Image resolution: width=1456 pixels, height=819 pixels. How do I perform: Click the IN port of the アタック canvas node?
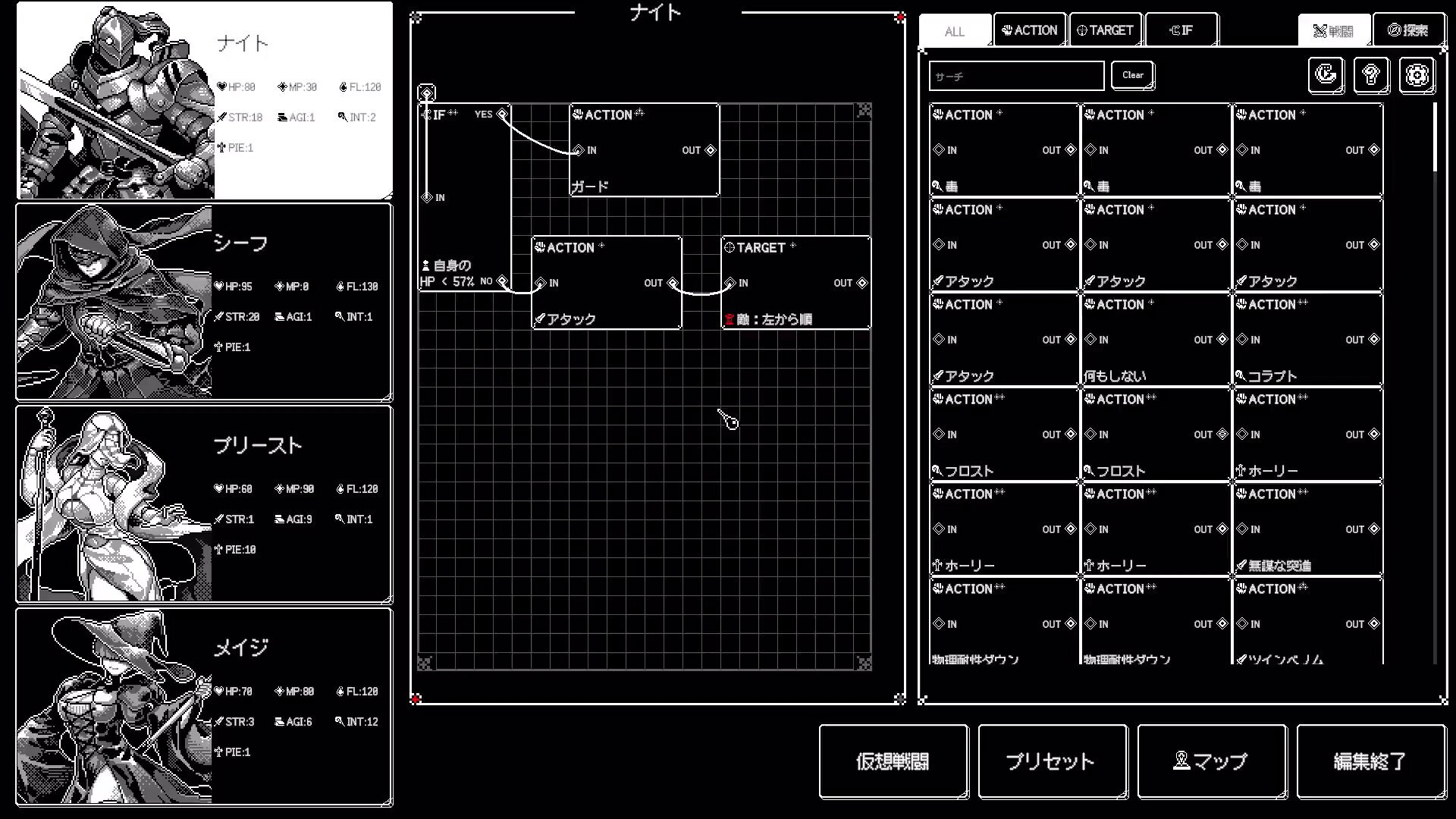(x=541, y=283)
